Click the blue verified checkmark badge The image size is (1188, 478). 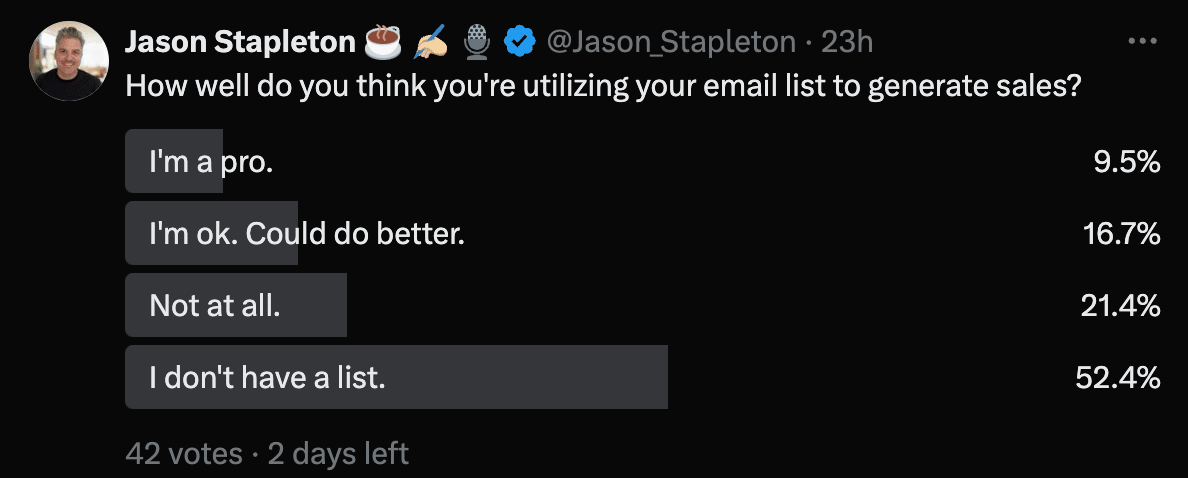point(520,42)
